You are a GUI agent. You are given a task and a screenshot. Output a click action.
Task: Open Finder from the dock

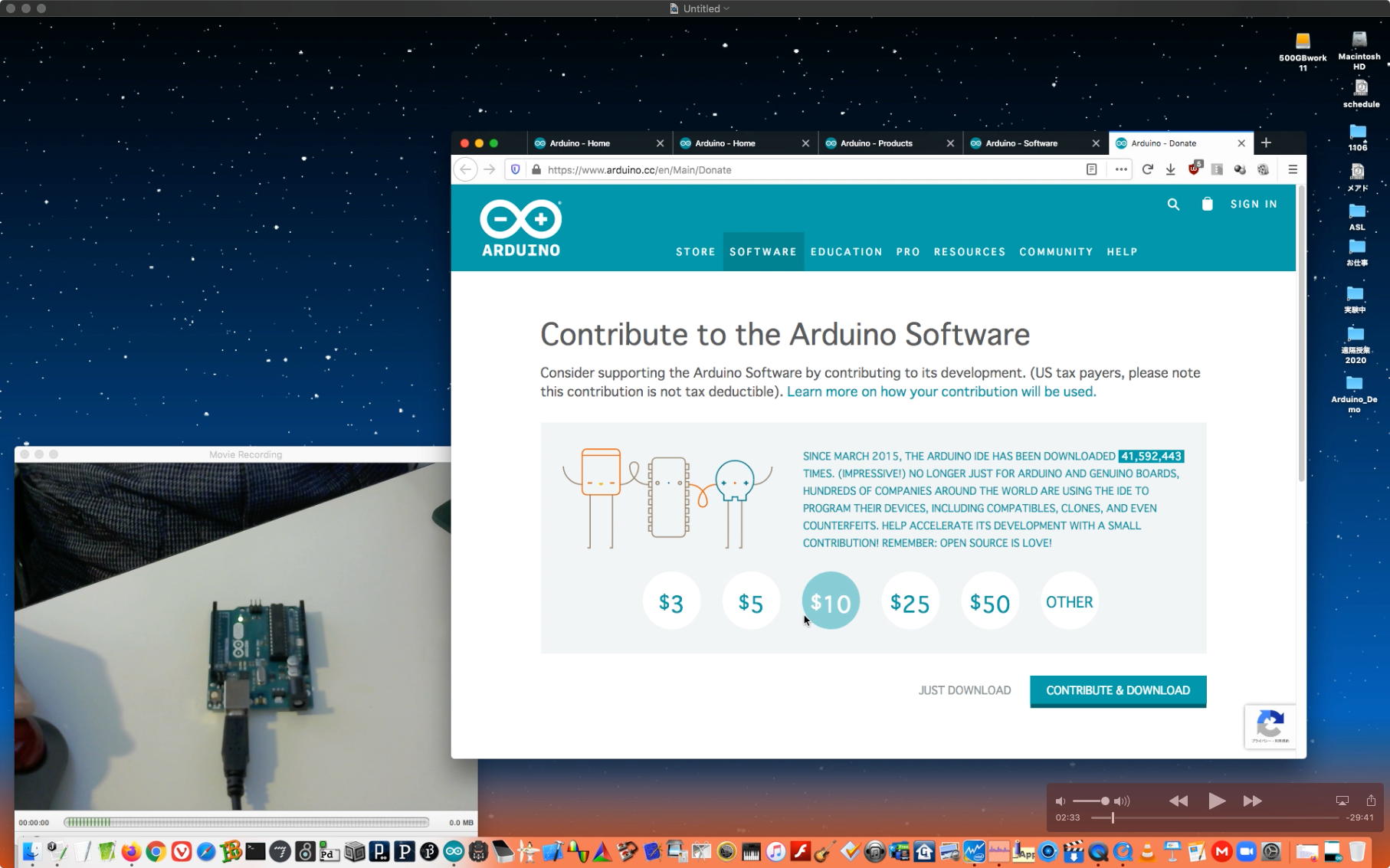pos(31,851)
